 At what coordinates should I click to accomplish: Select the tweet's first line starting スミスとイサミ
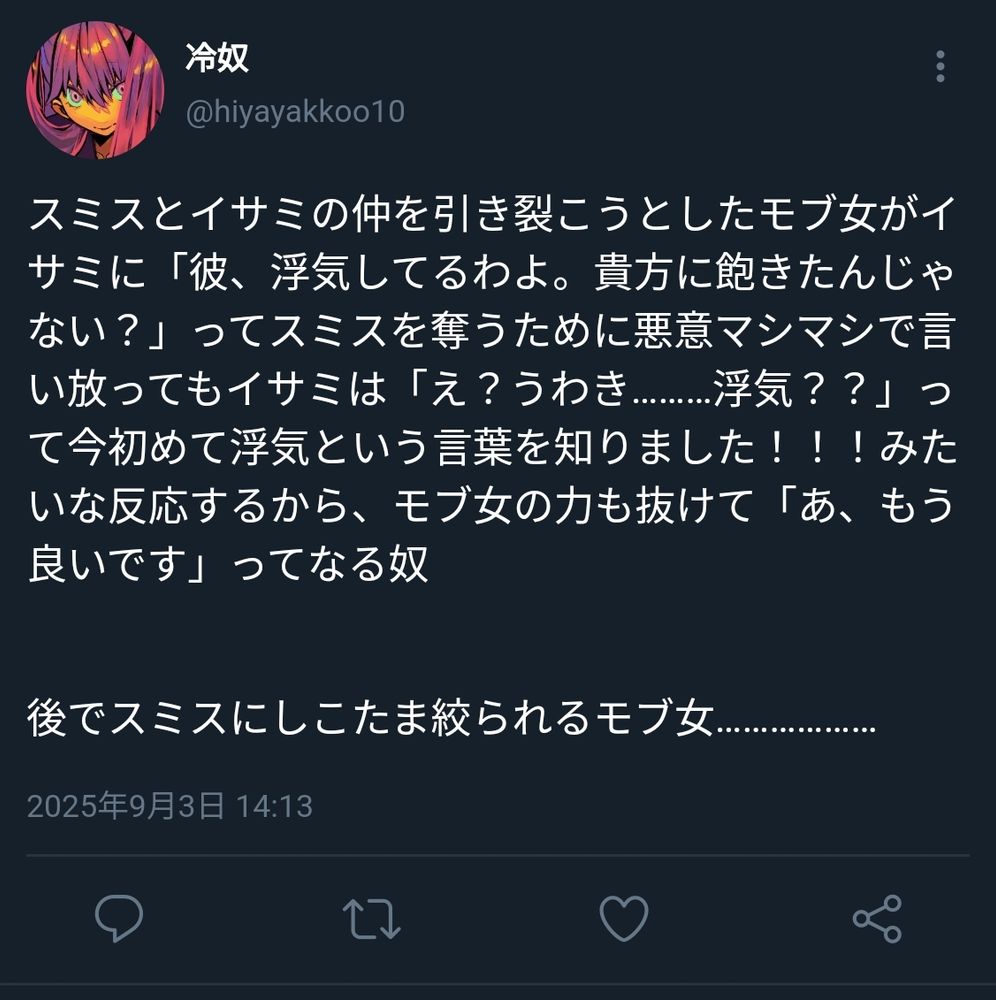[x=492, y=214]
